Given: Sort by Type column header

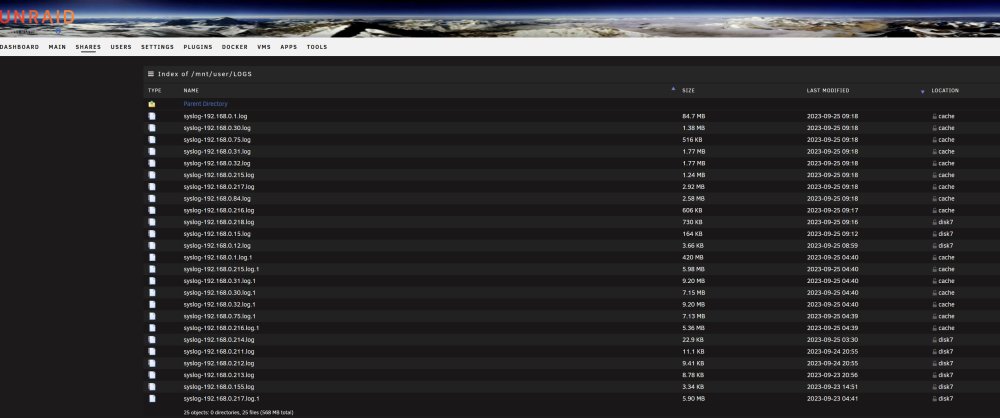Looking at the screenshot, I should click(x=155, y=91).
